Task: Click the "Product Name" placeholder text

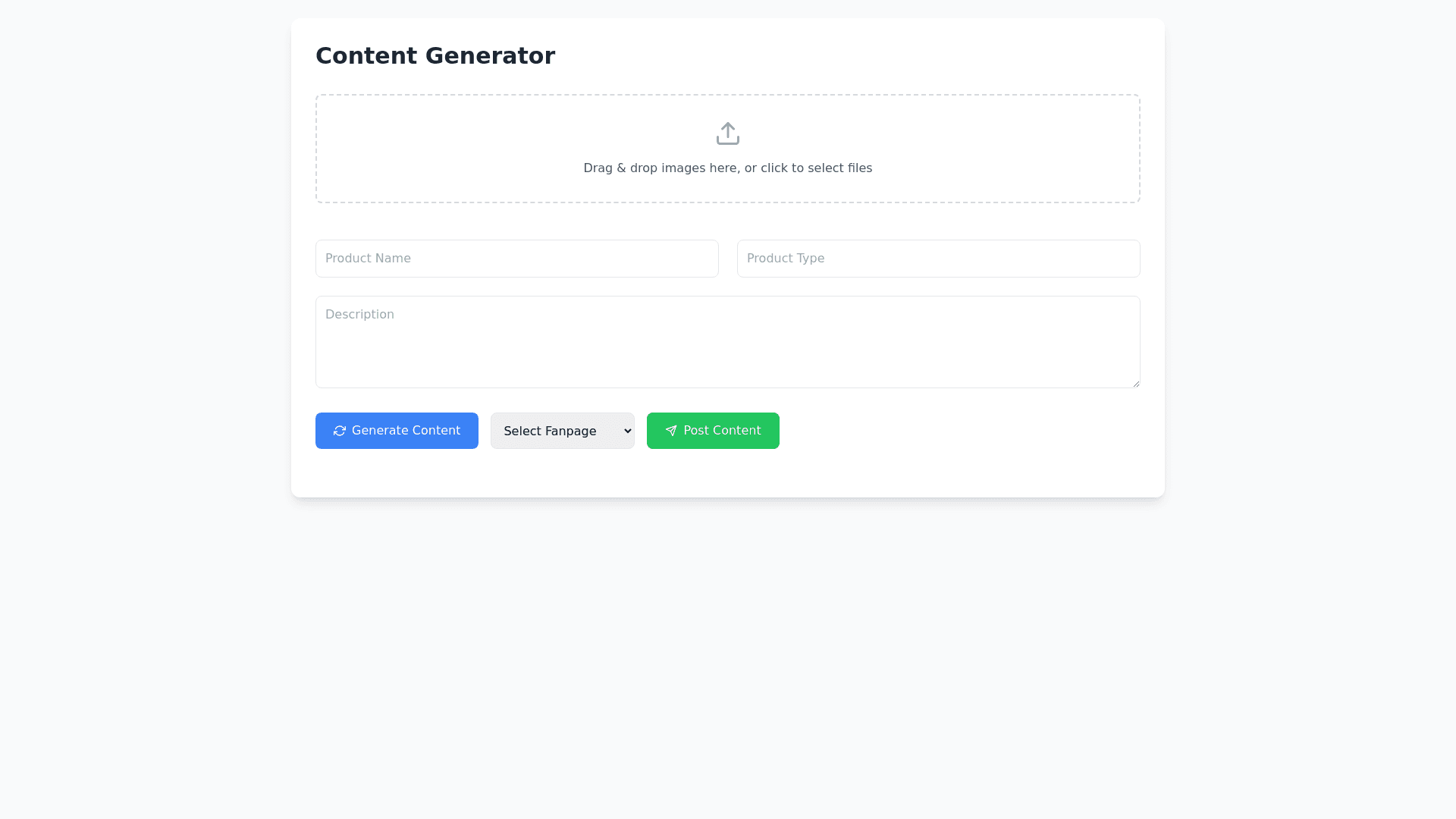Action: (x=368, y=259)
